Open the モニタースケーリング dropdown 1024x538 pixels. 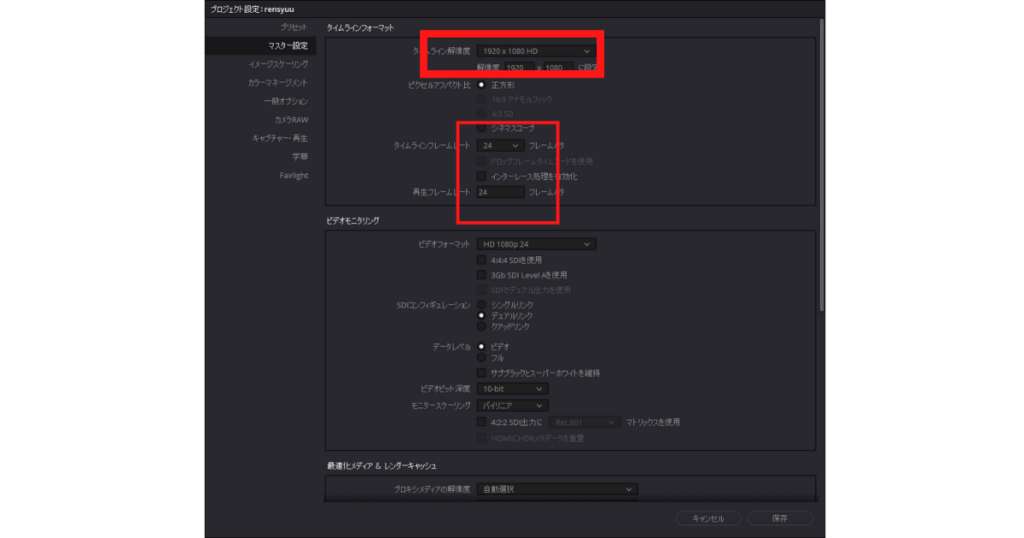click(511, 405)
